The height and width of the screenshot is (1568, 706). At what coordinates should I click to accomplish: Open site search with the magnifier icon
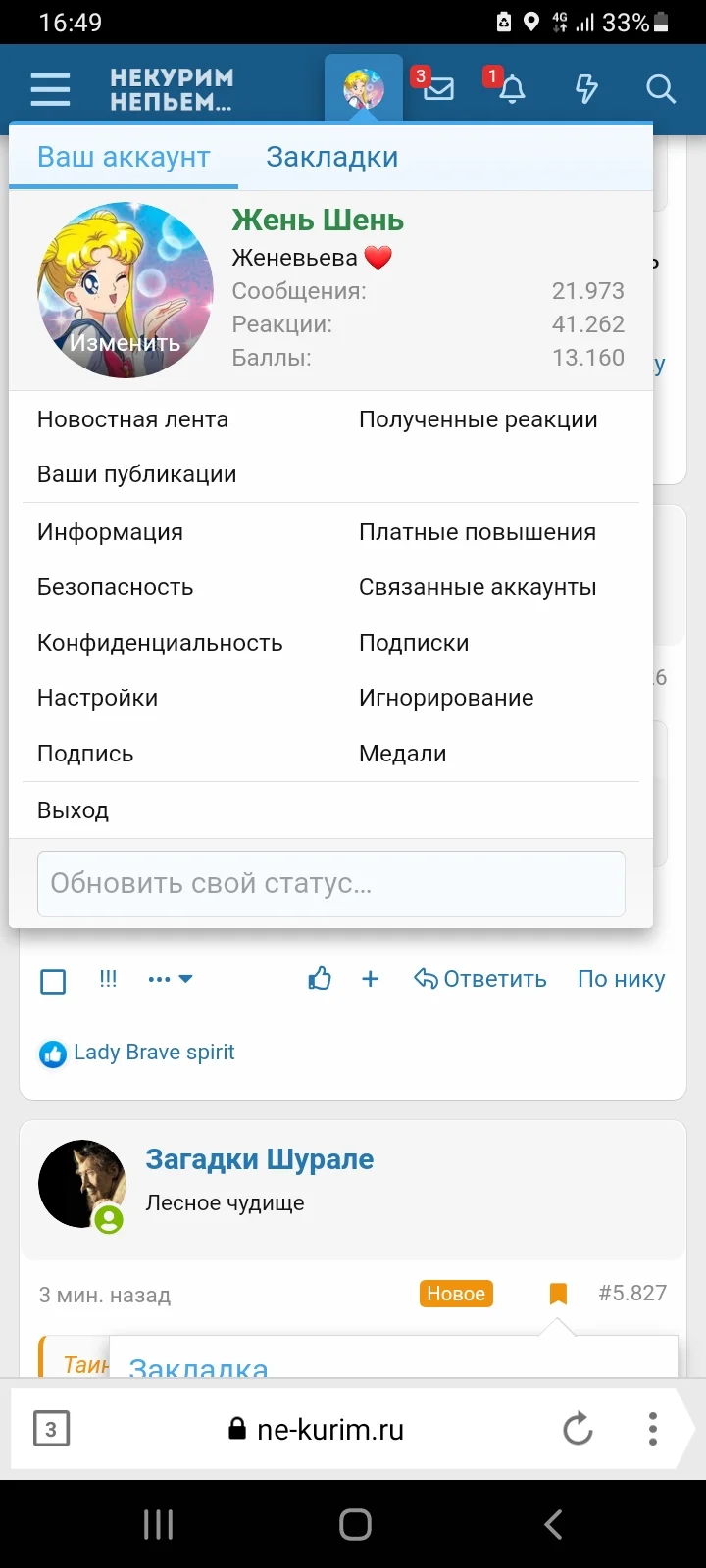click(661, 88)
